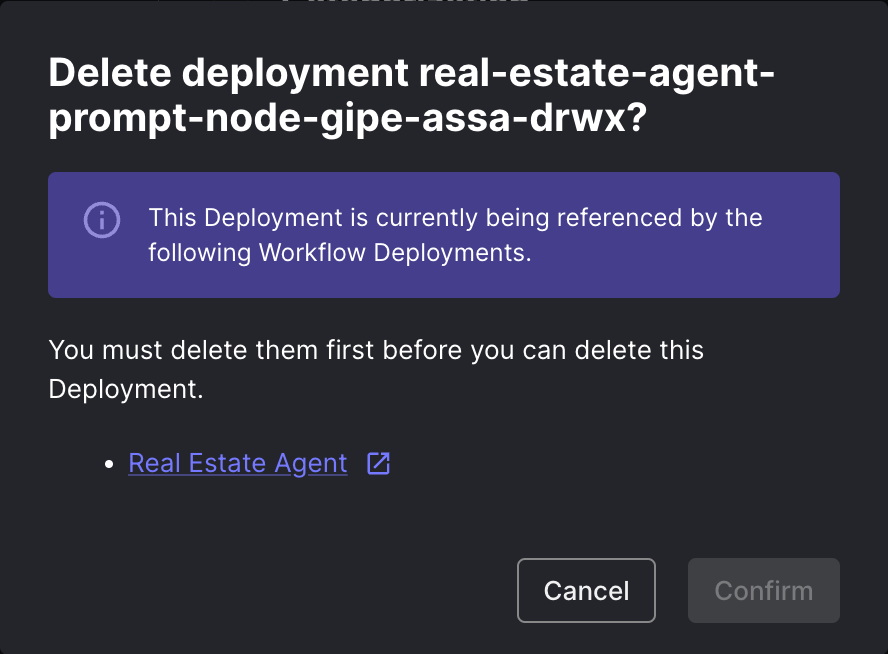Confirm deletion using the Confirm button

pyautogui.click(x=763, y=590)
